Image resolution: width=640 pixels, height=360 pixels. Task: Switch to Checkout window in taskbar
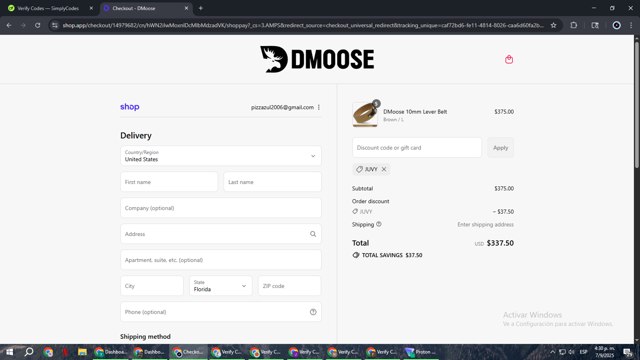188,352
